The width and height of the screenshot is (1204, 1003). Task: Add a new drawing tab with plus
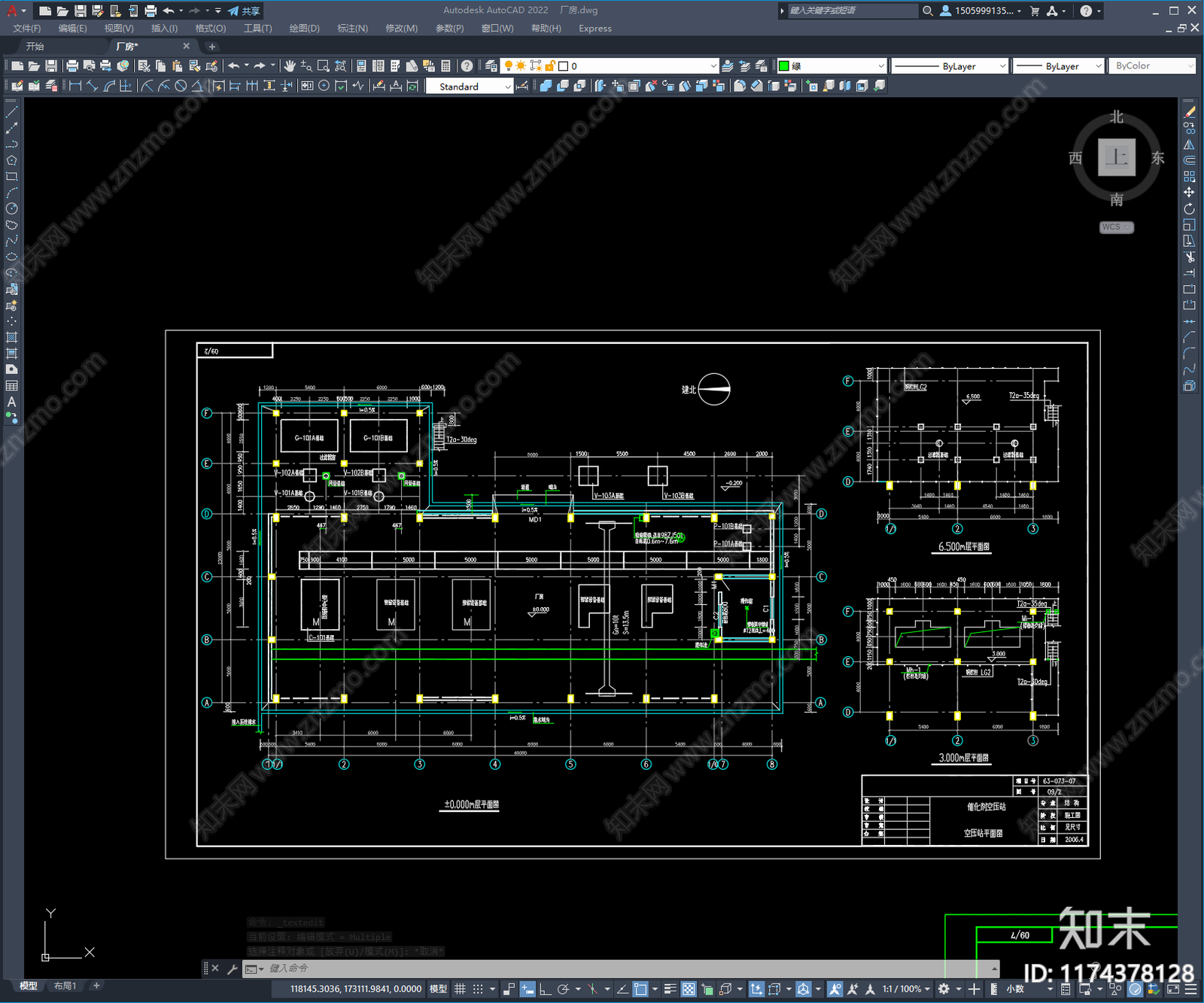(x=212, y=47)
